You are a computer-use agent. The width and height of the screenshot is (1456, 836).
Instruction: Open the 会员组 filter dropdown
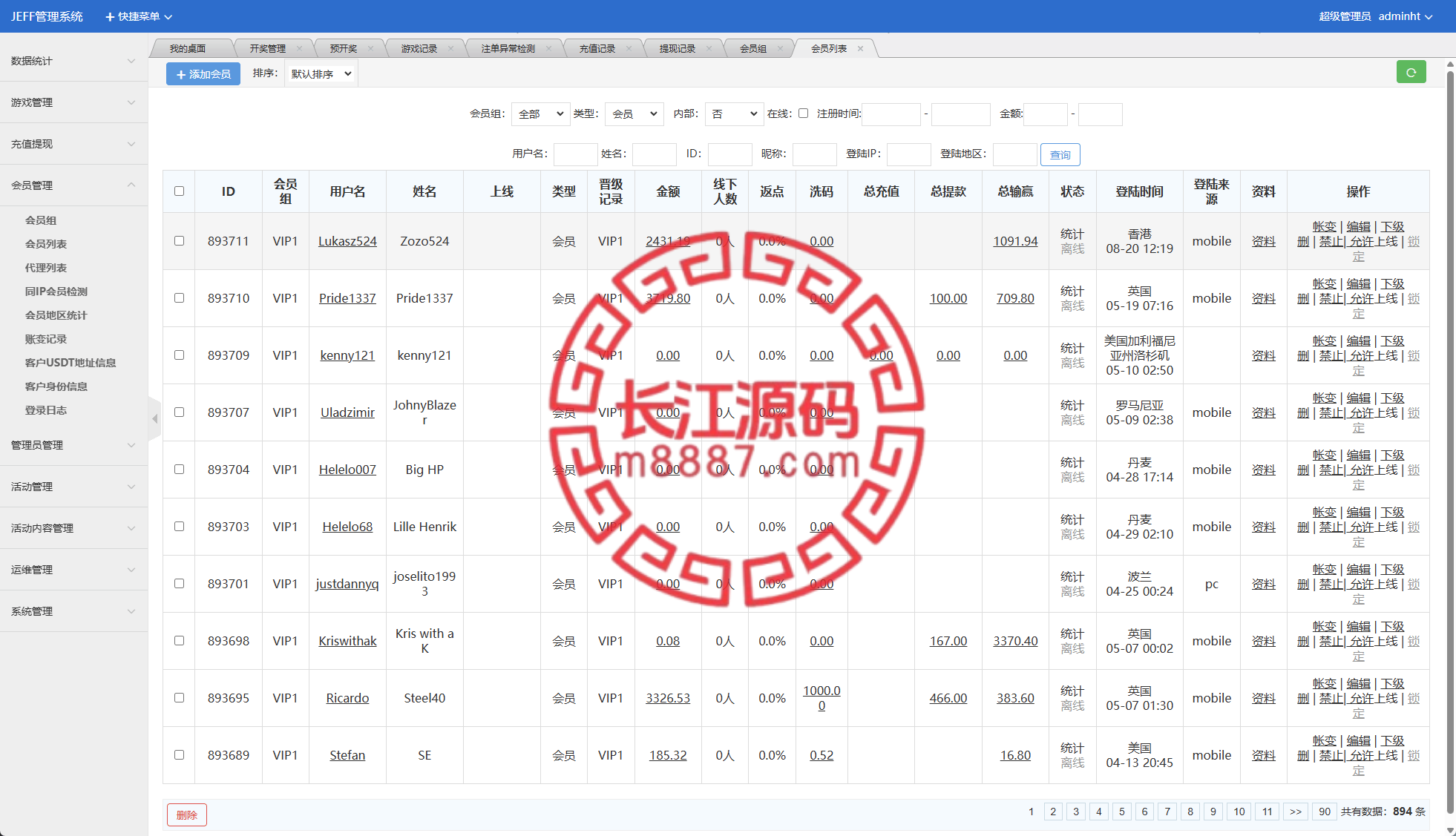[540, 113]
